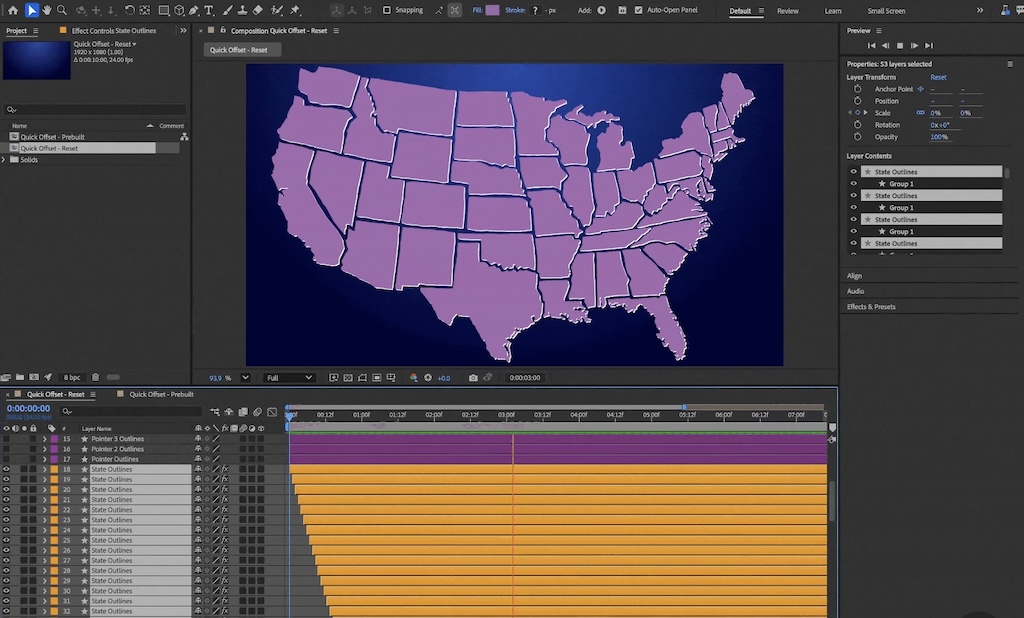Open the Full resolution dropdown
This screenshot has width=1024, height=618.
click(x=289, y=378)
